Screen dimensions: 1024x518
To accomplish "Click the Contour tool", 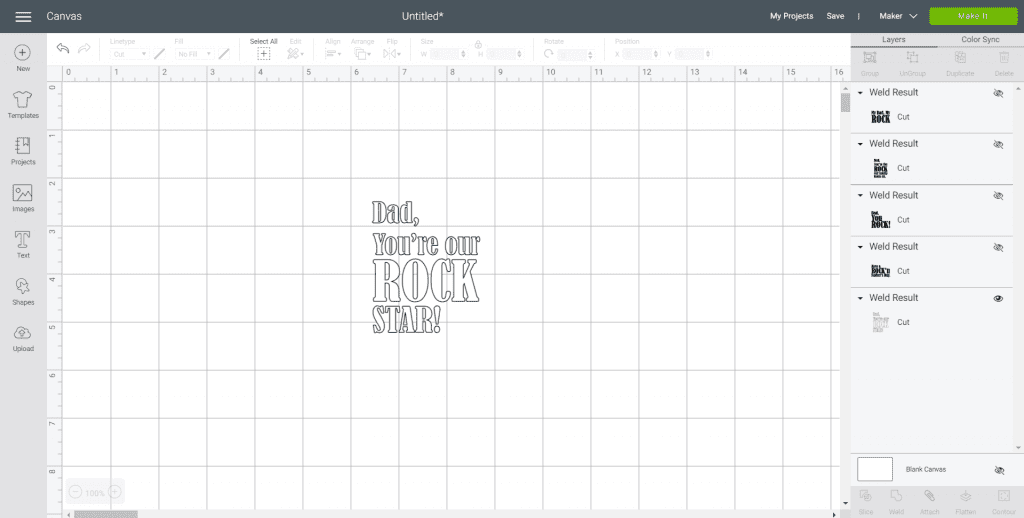I will pyautogui.click(x=1003, y=502).
